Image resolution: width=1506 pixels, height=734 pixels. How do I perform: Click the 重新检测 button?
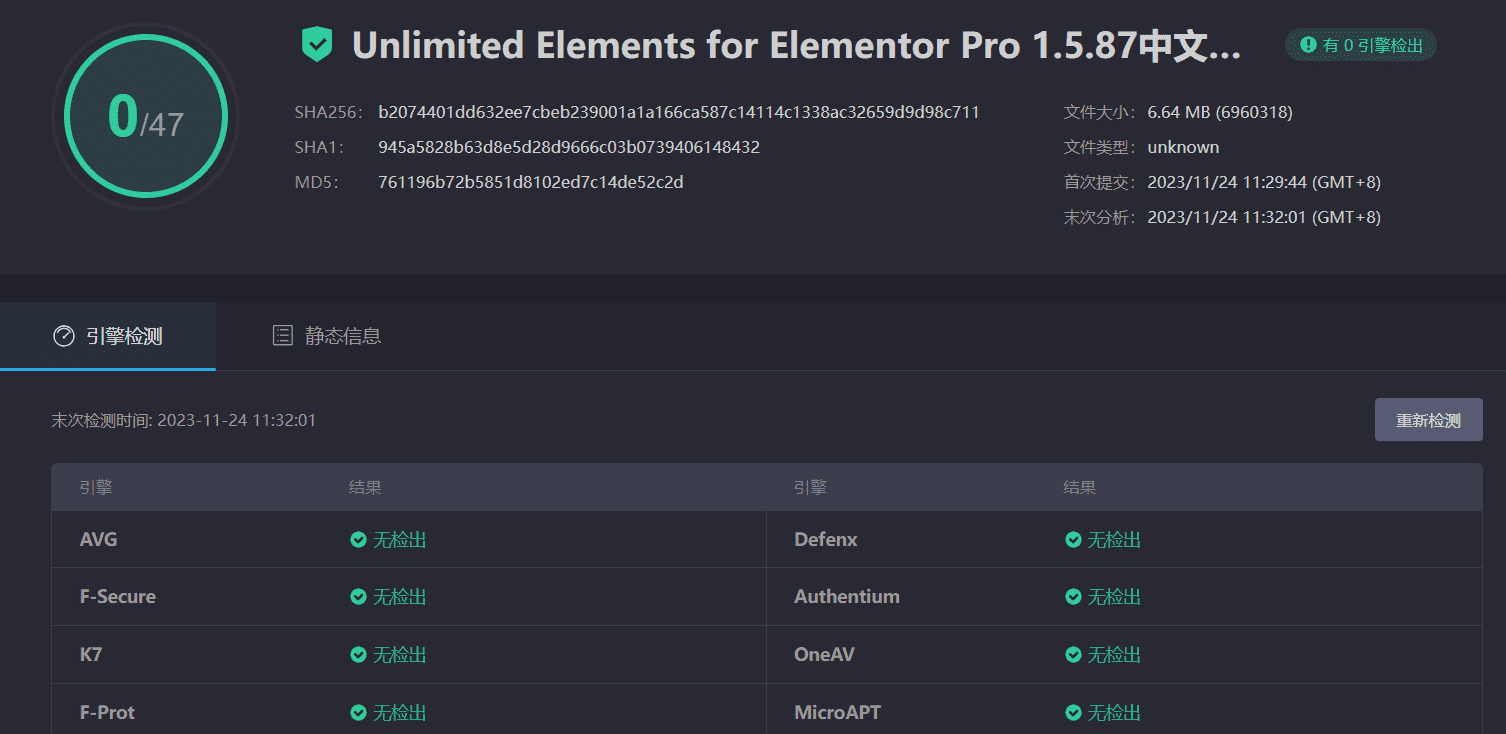point(1428,420)
